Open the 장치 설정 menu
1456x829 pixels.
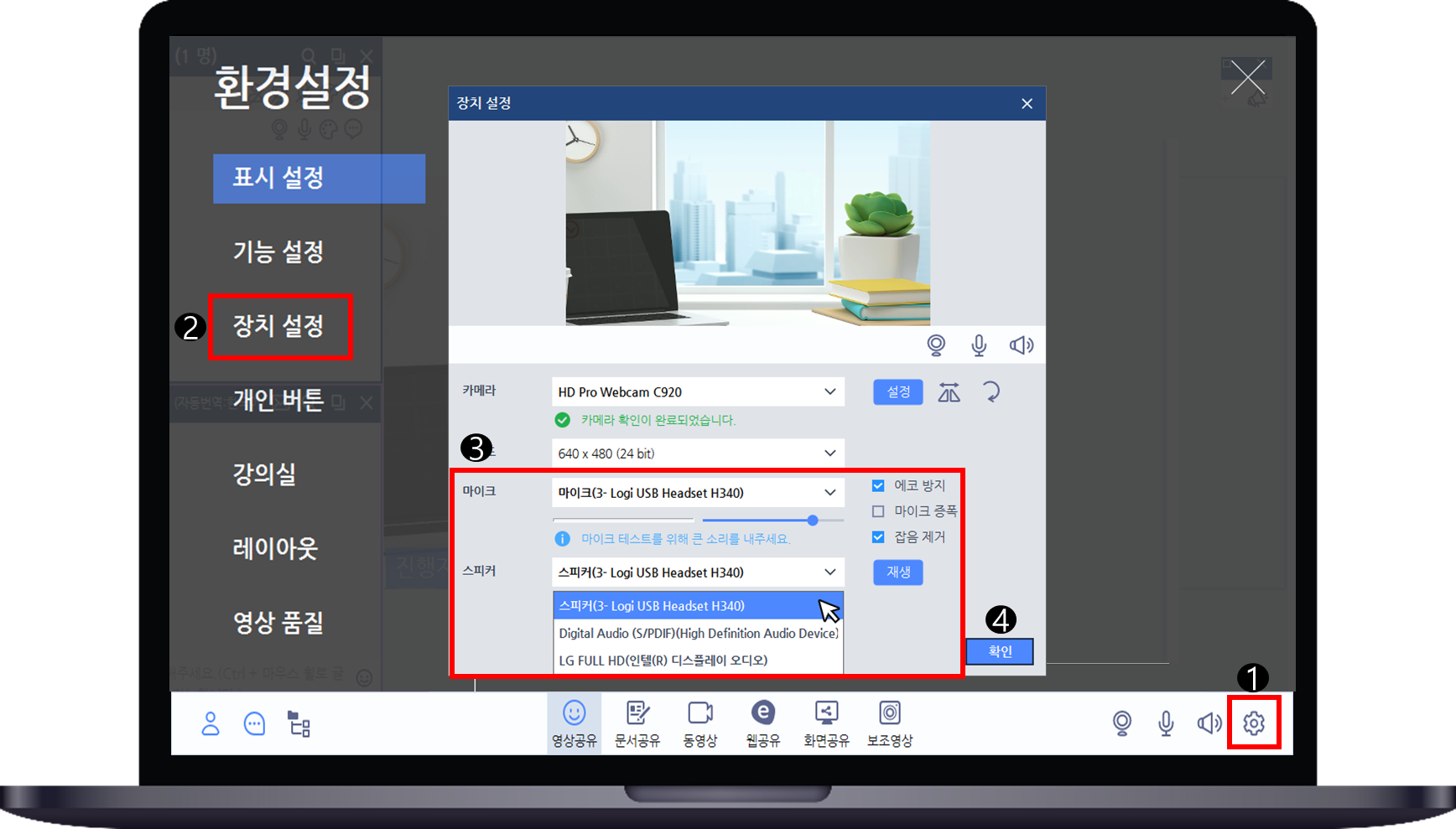click(278, 326)
